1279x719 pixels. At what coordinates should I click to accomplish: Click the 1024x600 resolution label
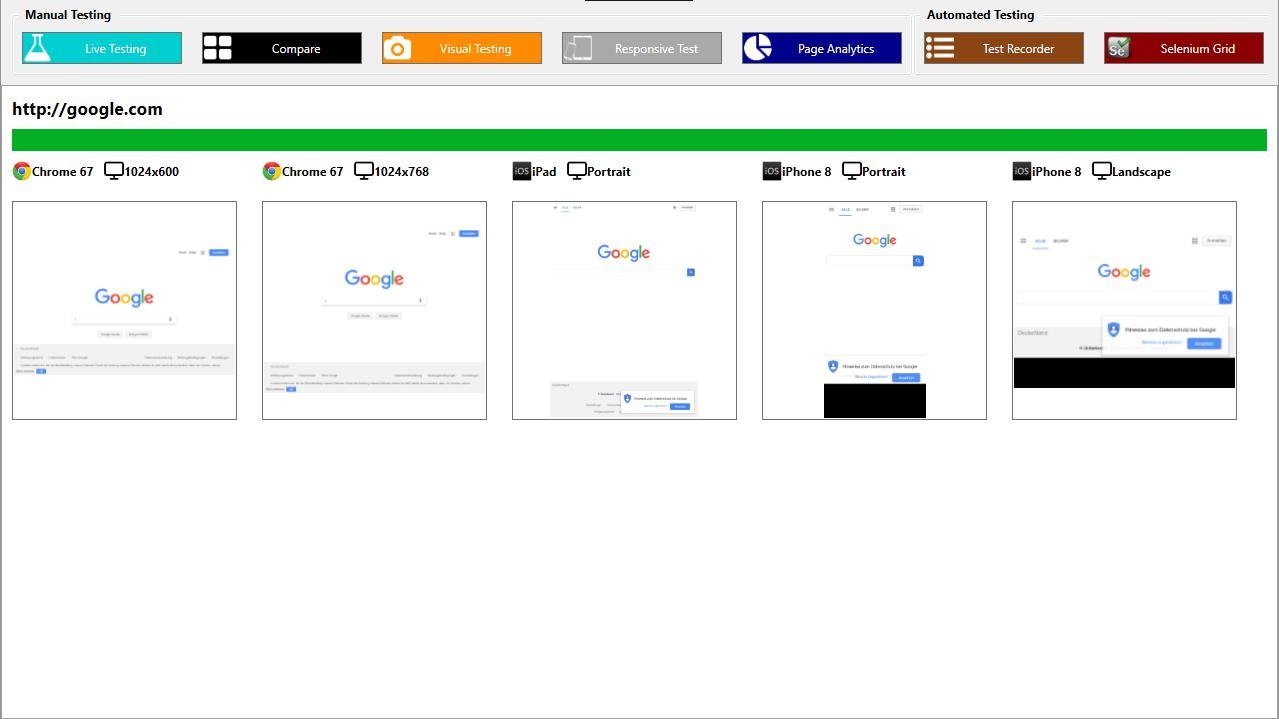152,172
